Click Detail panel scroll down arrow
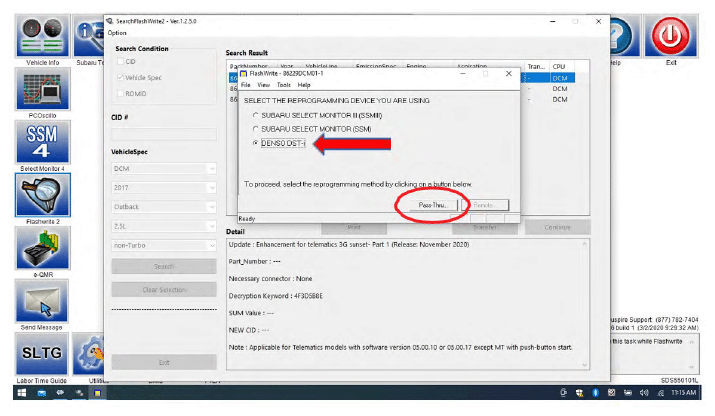Screen dimensions: 715x416 (585, 364)
